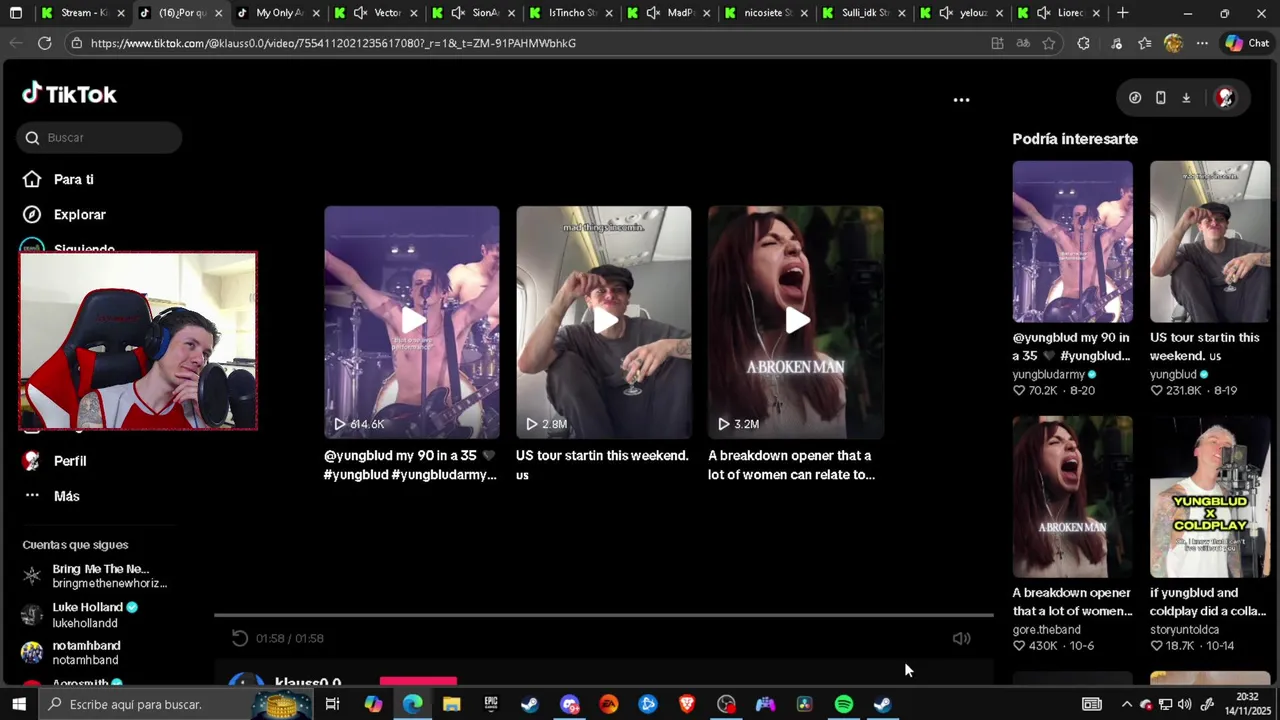Image resolution: width=1280 pixels, height=720 pixels.
Task: Click the coin/compass icon in TikTok header
Action: 1135,98
